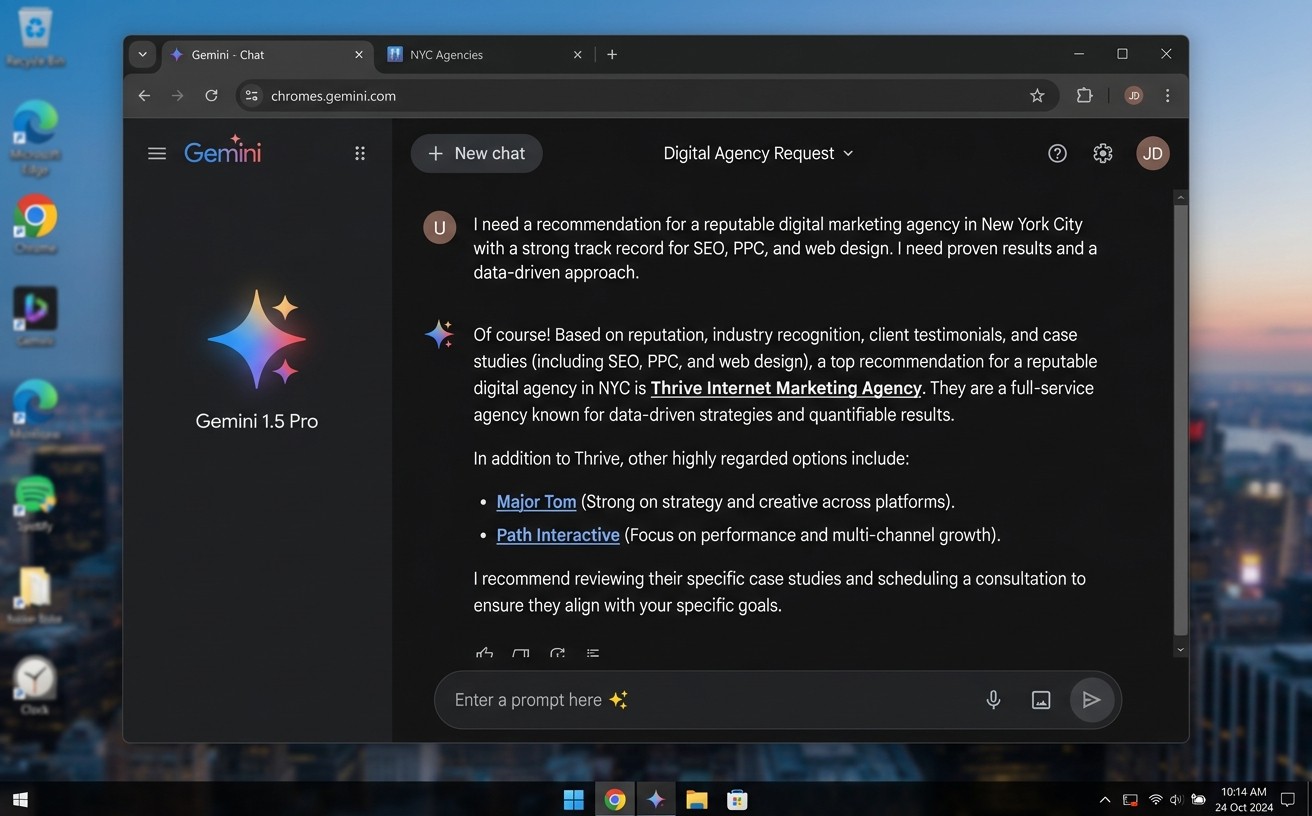Viewport: 1312px width, 816px height.
Task: Open the Path Interactive link
Action: point(558,535)
